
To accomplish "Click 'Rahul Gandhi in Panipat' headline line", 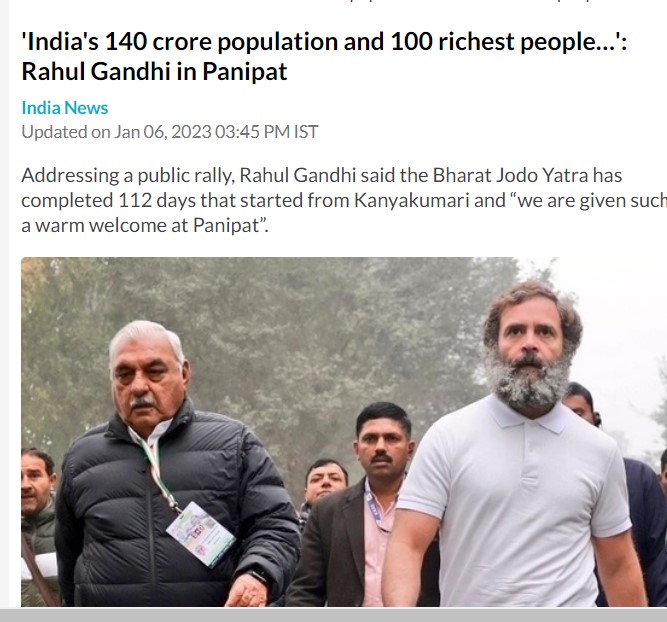I will point(154,72).
